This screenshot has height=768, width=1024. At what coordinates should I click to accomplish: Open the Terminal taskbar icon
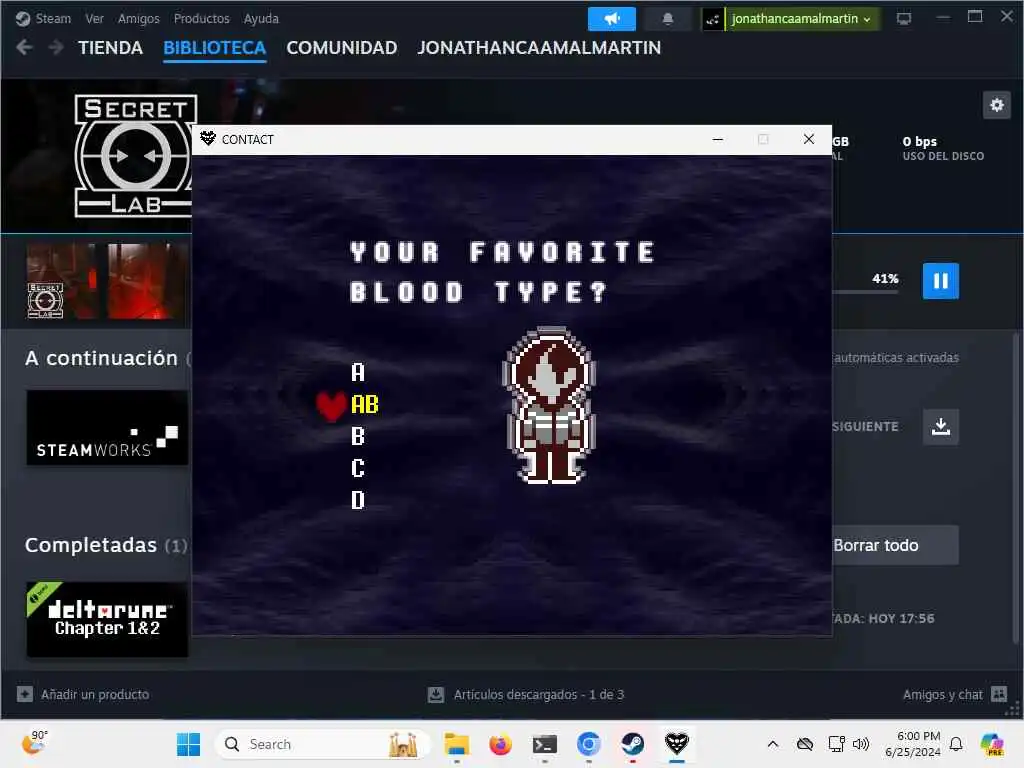(x=544, y=744)
